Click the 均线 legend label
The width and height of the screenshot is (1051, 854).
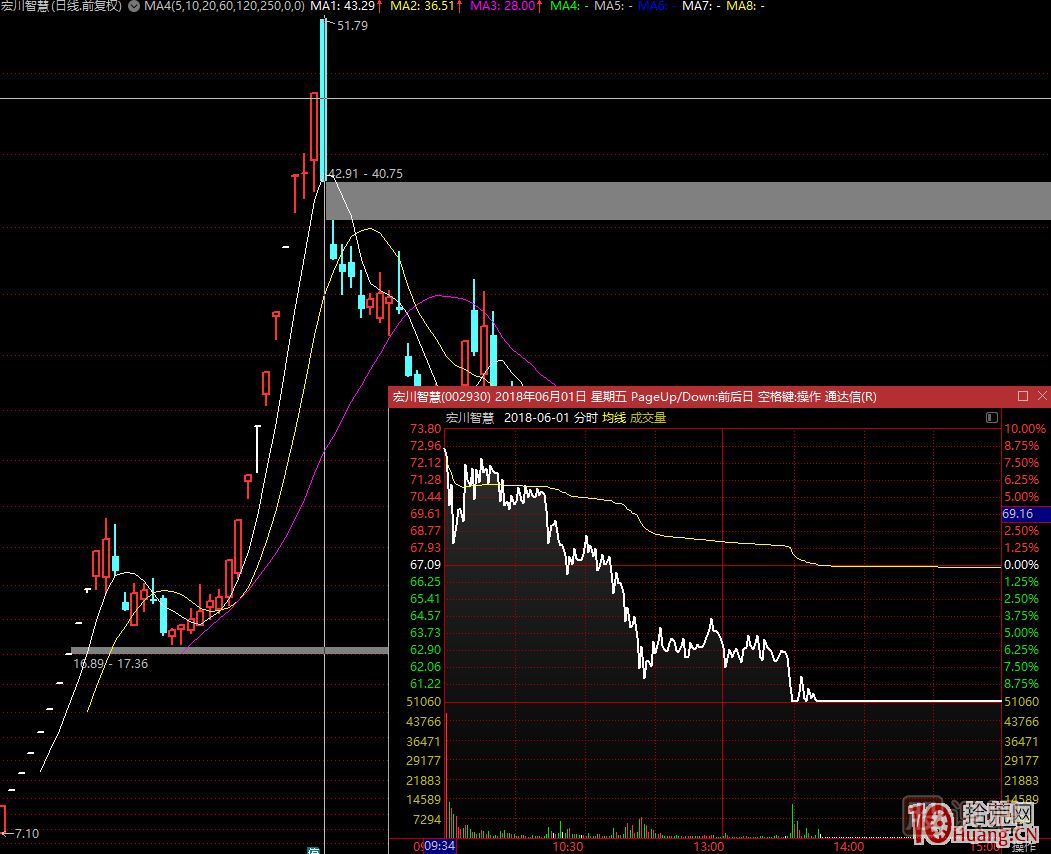click(x=613, y=418)
